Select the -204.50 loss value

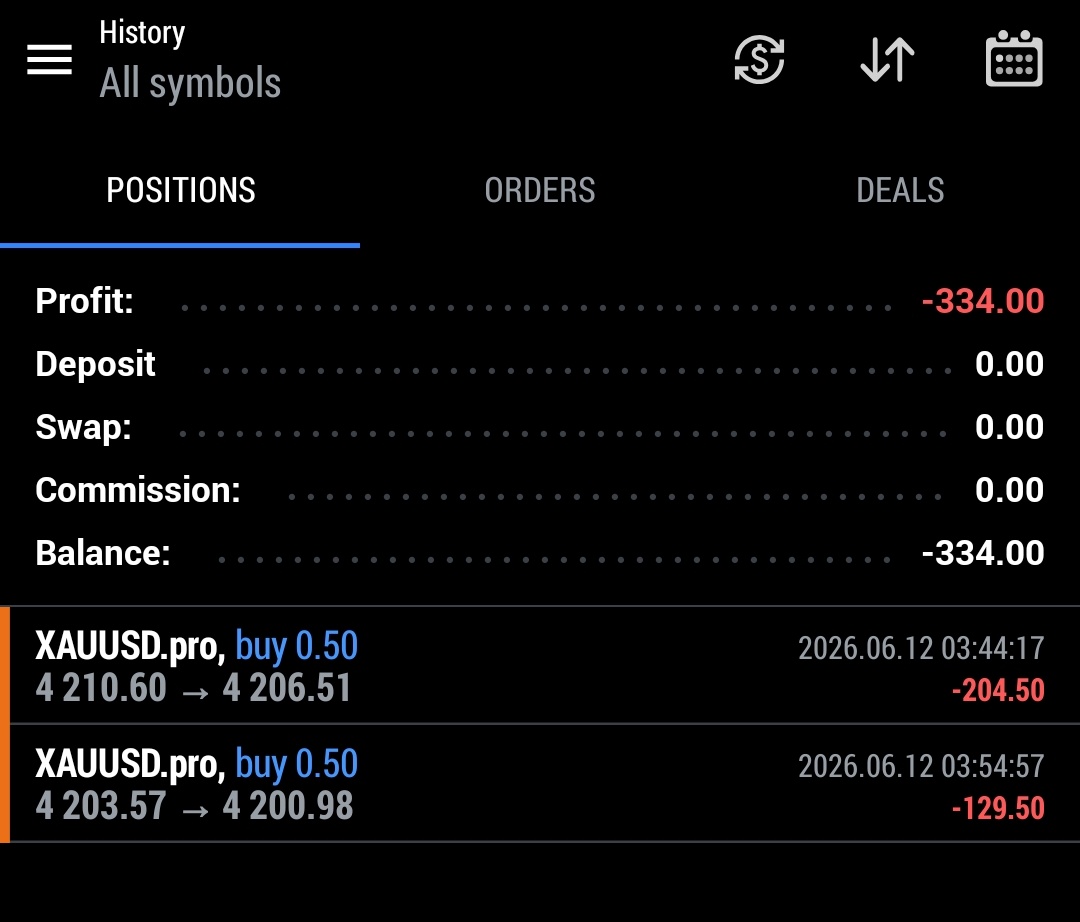tap(998, 690)
